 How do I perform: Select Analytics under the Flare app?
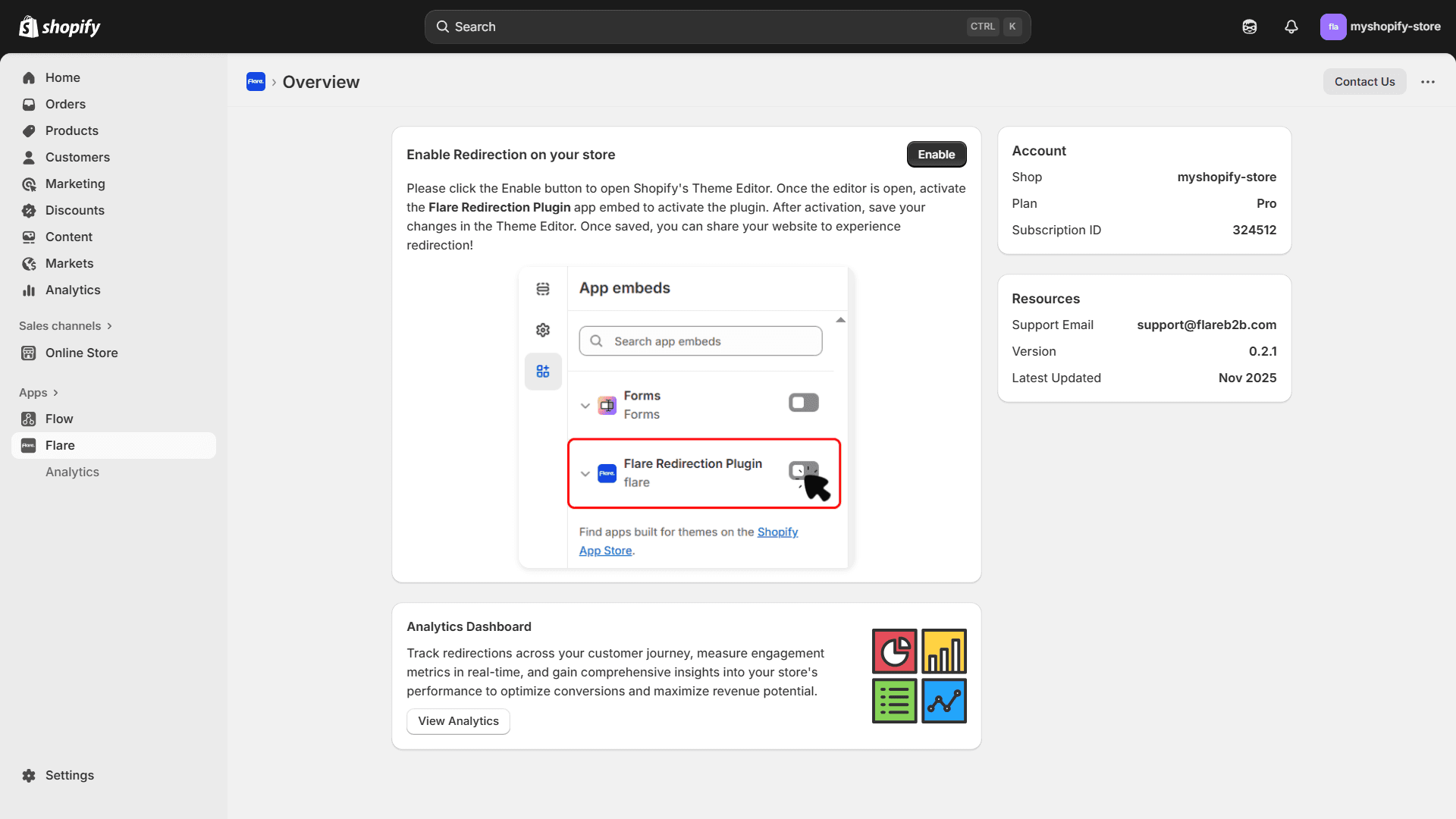point(72,472)
